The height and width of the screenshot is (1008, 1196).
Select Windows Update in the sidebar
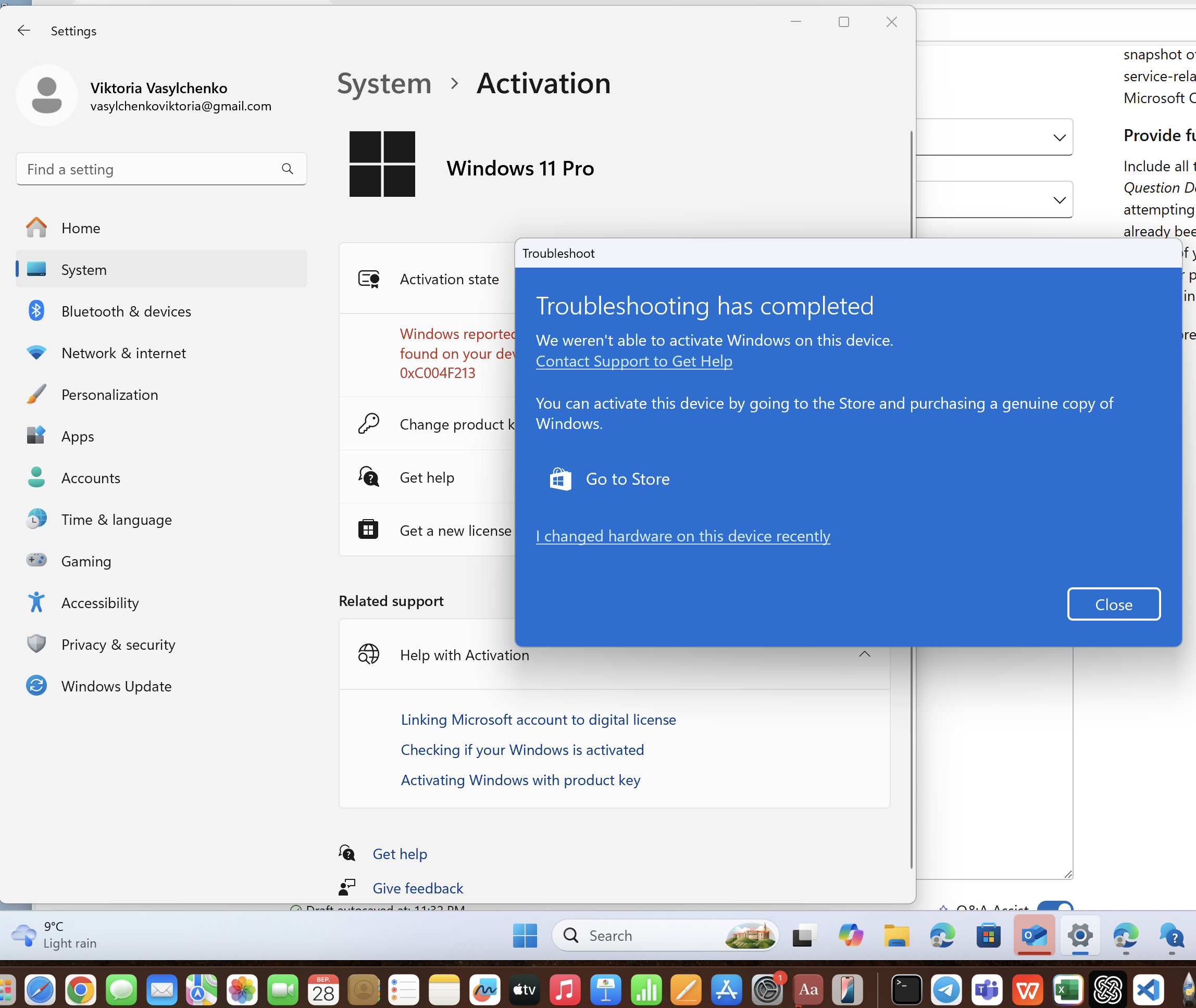point(116,686)
